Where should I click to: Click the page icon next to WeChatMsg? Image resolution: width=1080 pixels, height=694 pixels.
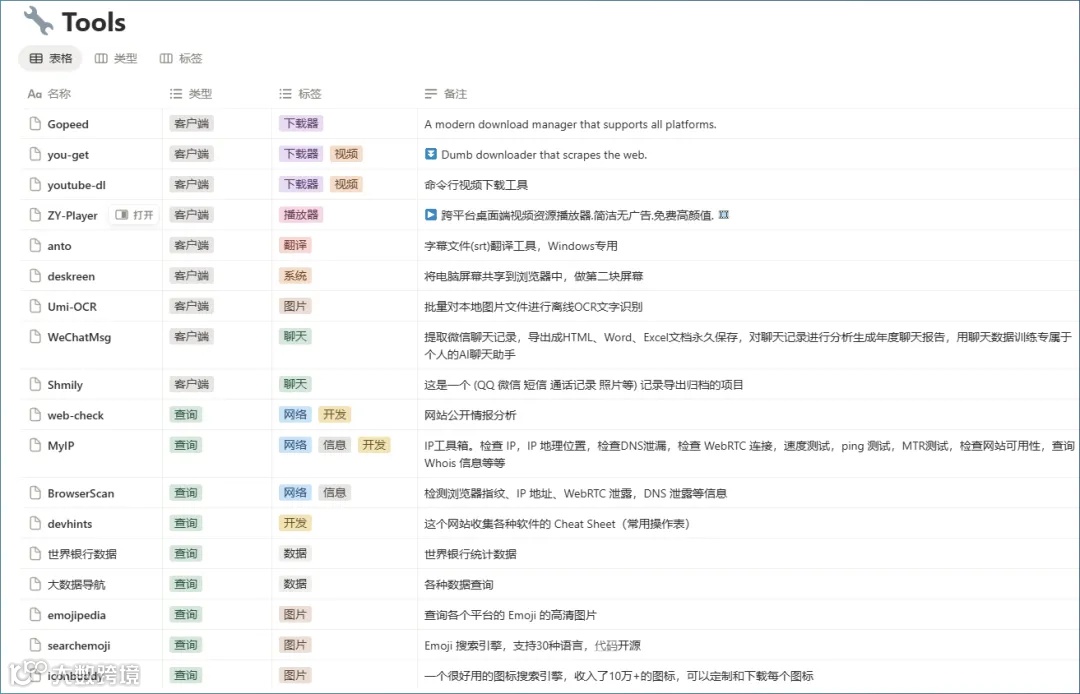click(x=37, y=337)
